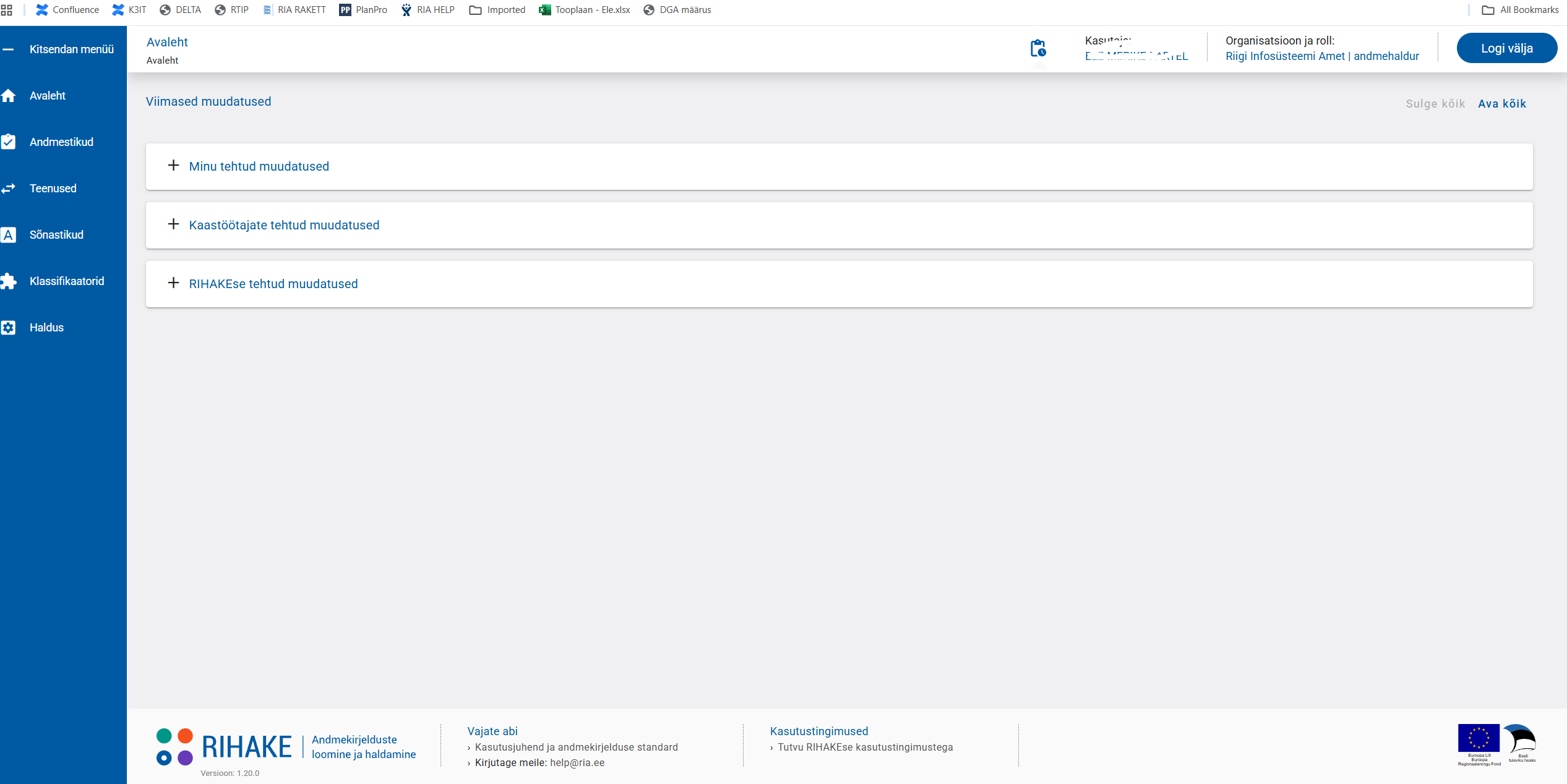The height and width of the screenshot is (784, 1567).
Task: Open the Confluence bookmark
Action: (x=67, y=10)
